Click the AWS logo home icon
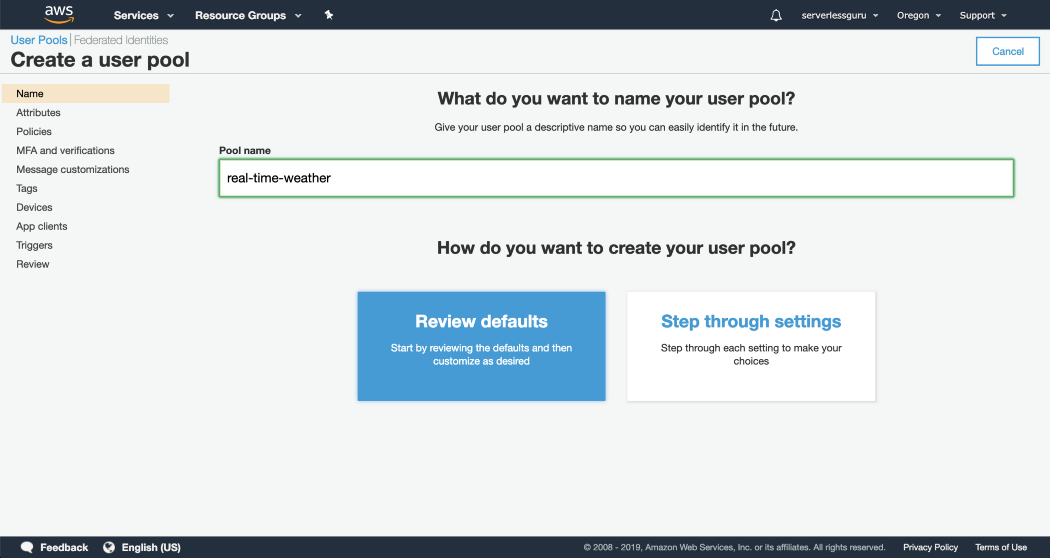The width and height of the screenshot is (1050, 558). coord(59,15)
